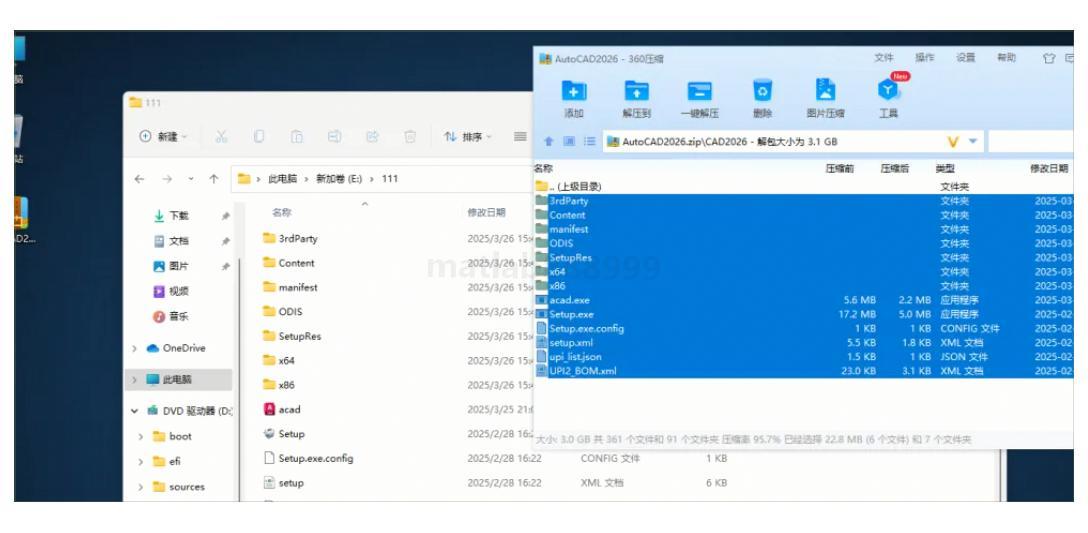Select UPI2_BOM.xml in the archive list

pyautogui.click(x=804, y=371)
